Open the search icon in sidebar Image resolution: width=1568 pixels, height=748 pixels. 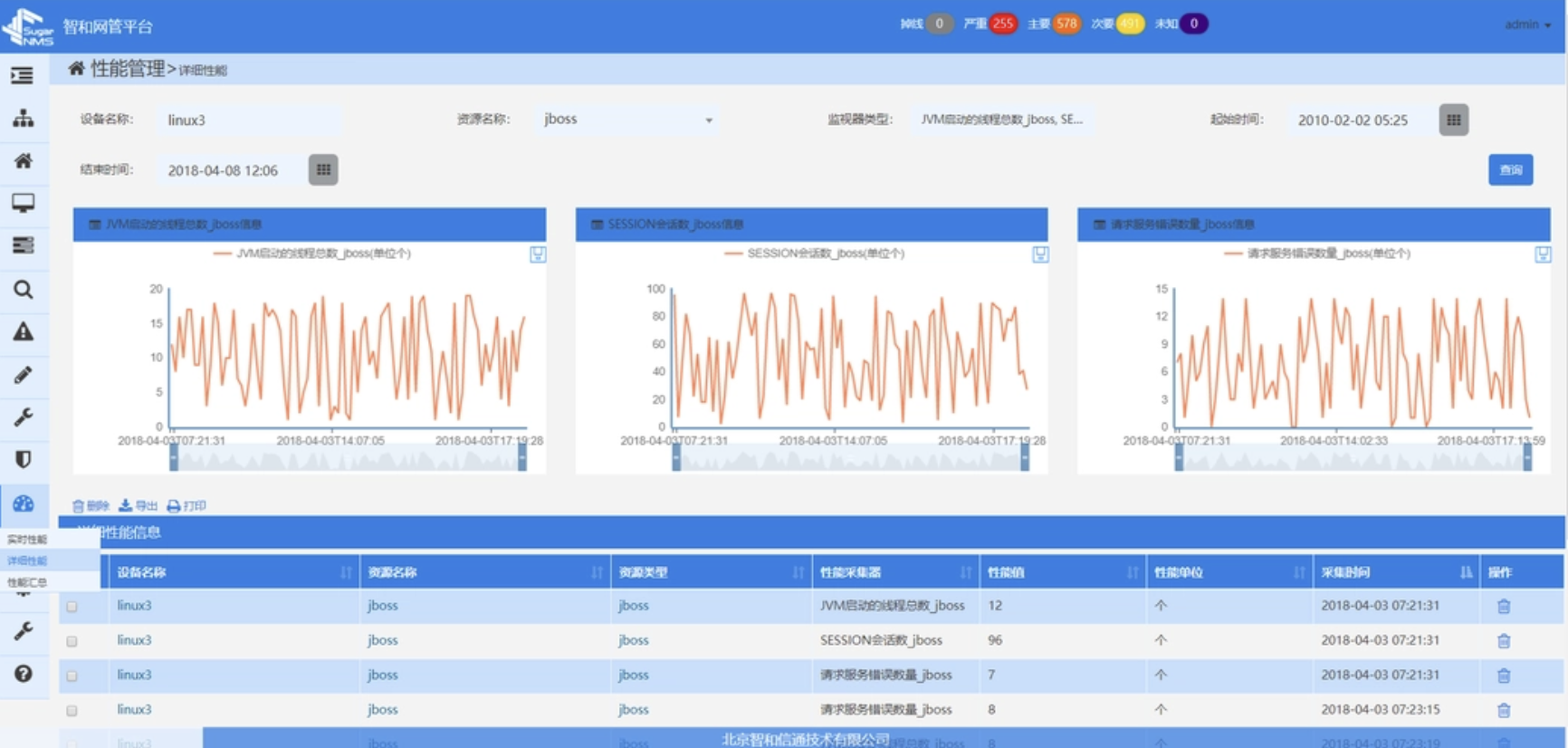24,289
